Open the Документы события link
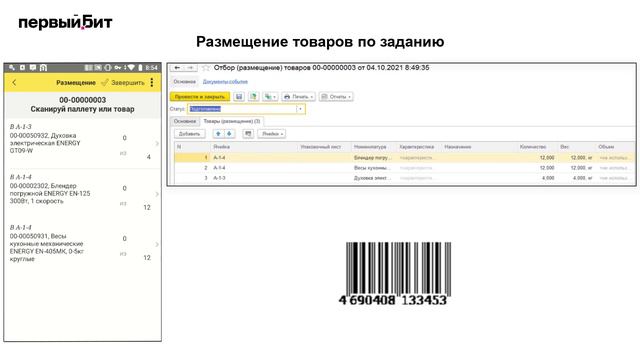 click(225, 82)
